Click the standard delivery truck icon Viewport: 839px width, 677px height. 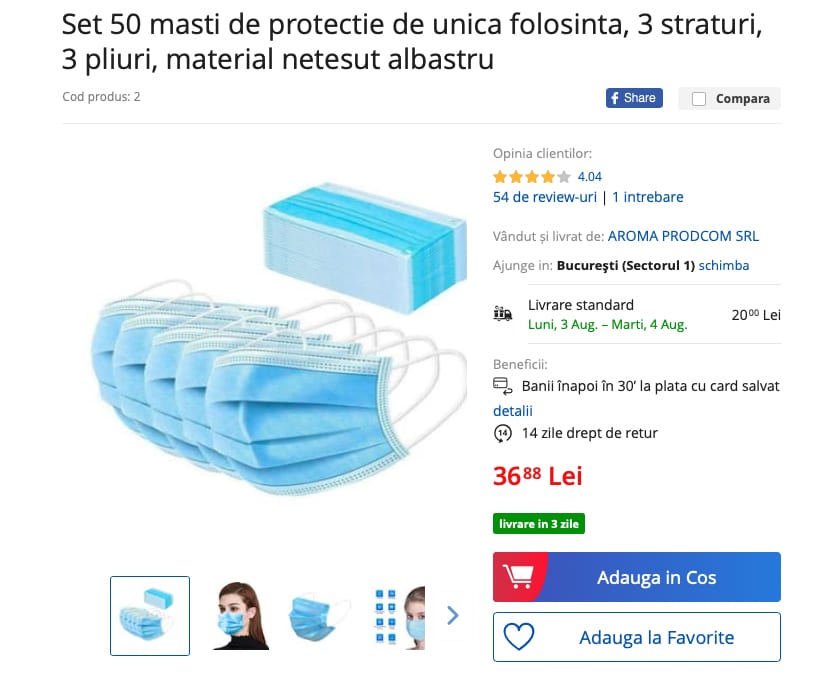pos(503,314)
